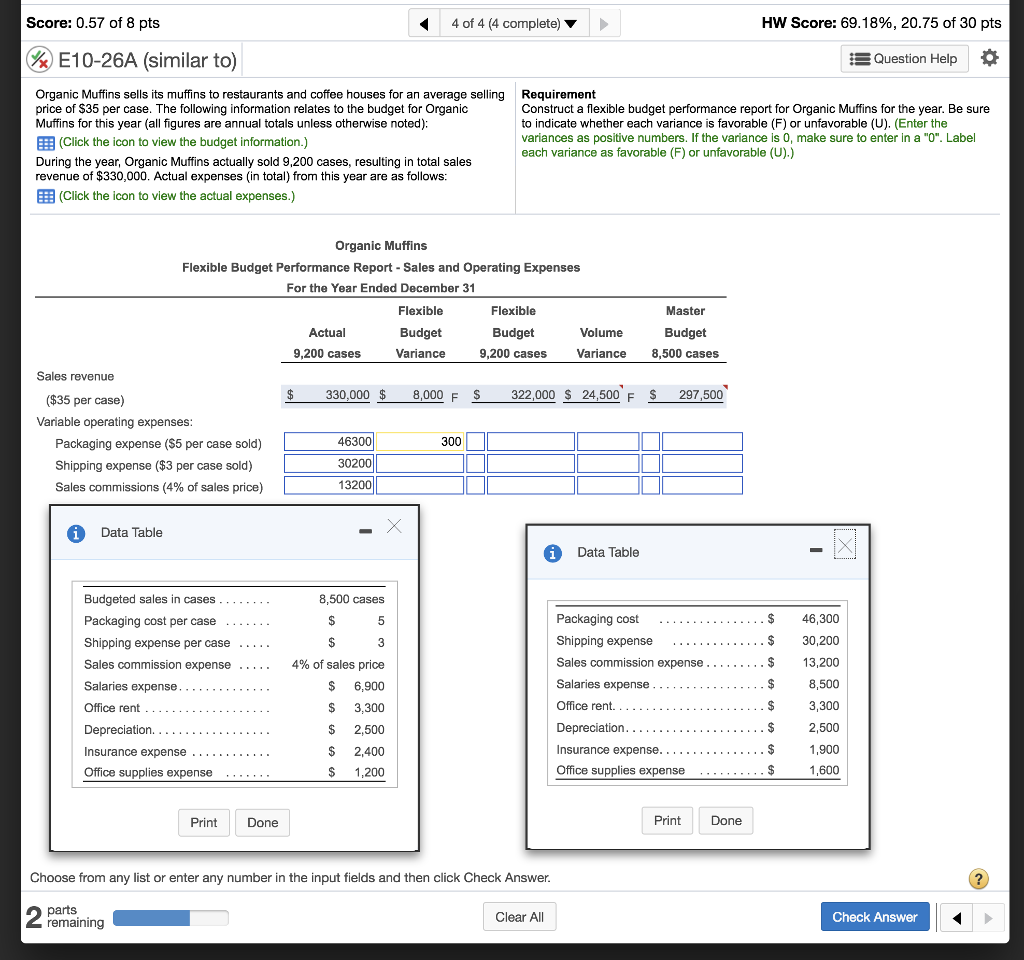Screen dimensions: 1024x960
Task: Click Sales commissions flexible budget amount field
Action: coord(531,485)
